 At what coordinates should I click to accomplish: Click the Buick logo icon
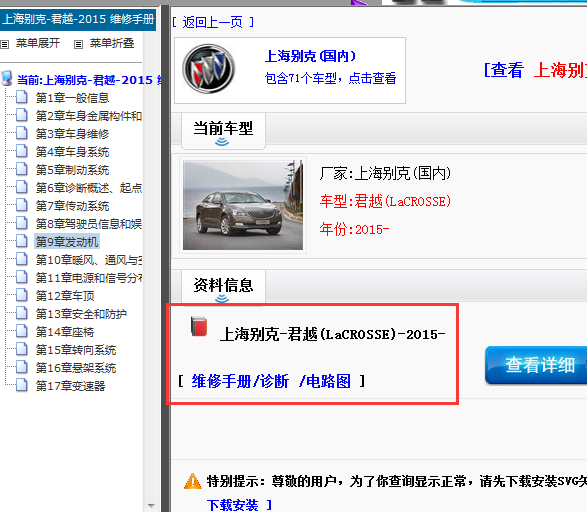[x=209, y=69]
